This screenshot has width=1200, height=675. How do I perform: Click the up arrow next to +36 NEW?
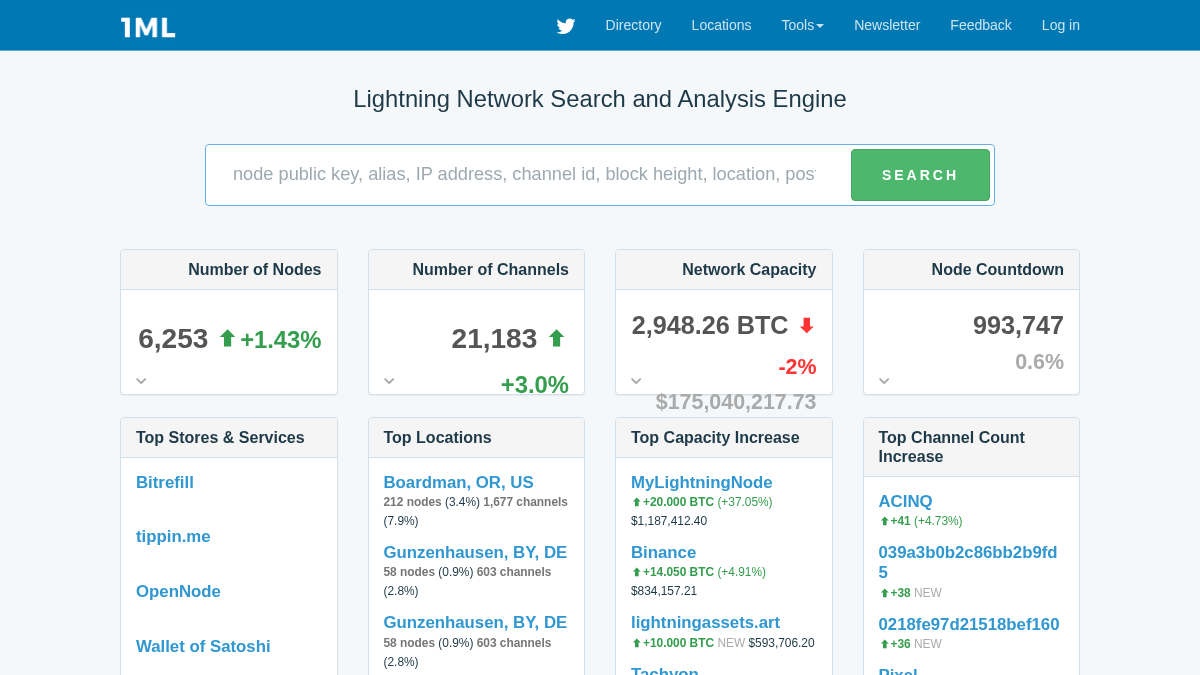click(884, 645)
